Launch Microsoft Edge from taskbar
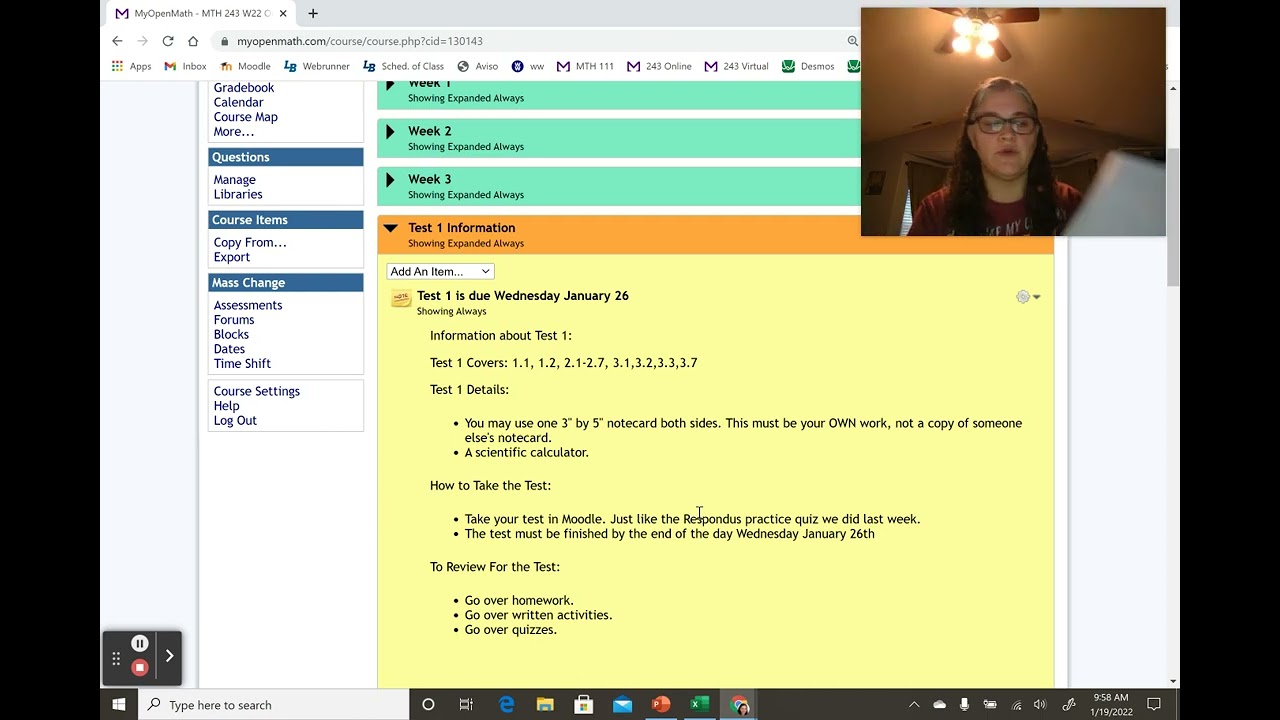Image resolution: width=1280 pixels, height=720 pixels. [506, 705]
